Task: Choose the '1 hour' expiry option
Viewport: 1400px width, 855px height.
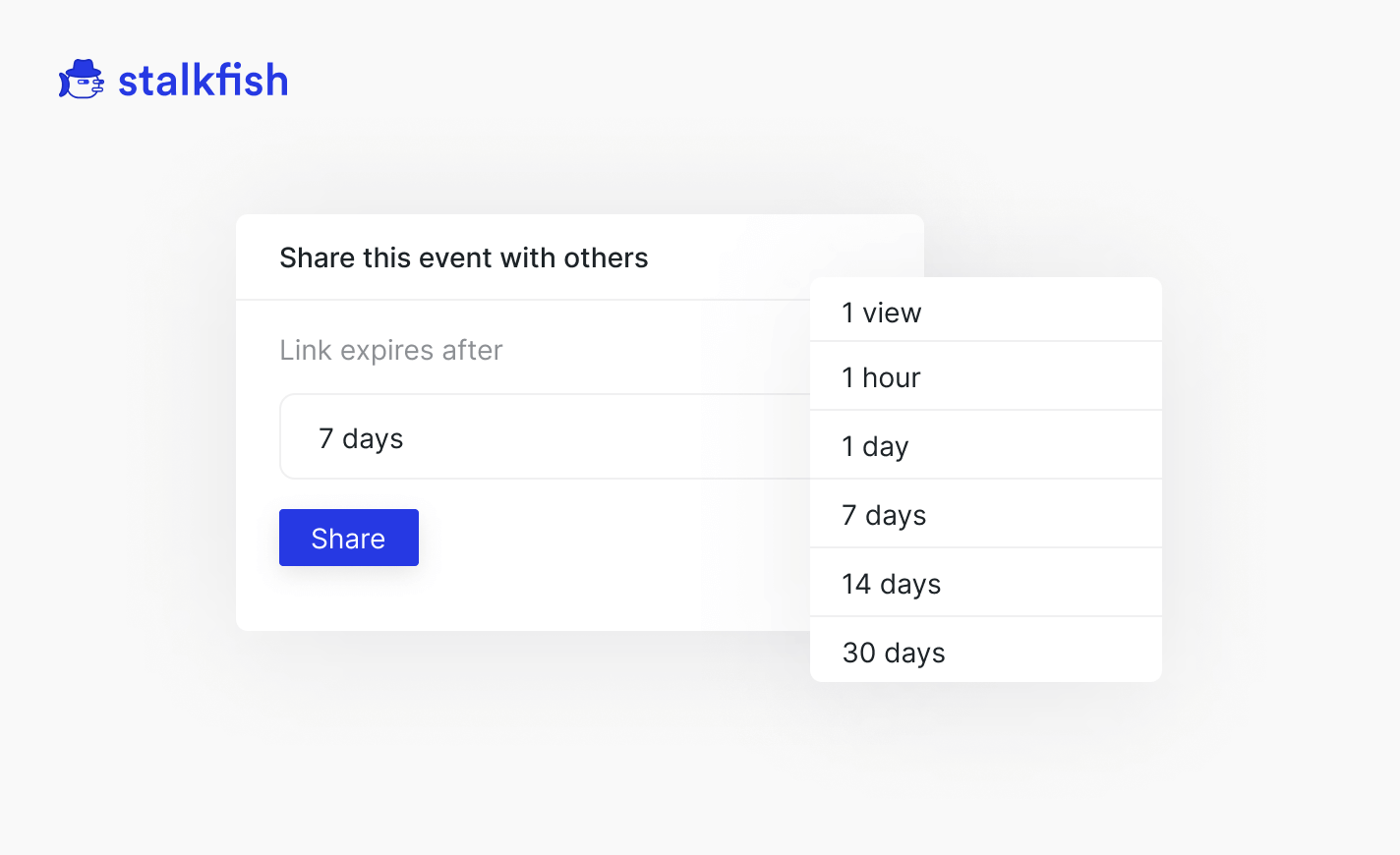Action: [986, 376]
